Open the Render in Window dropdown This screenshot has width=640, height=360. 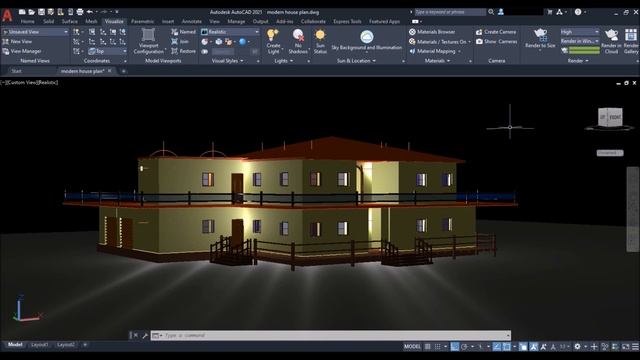tap(580, 41)
